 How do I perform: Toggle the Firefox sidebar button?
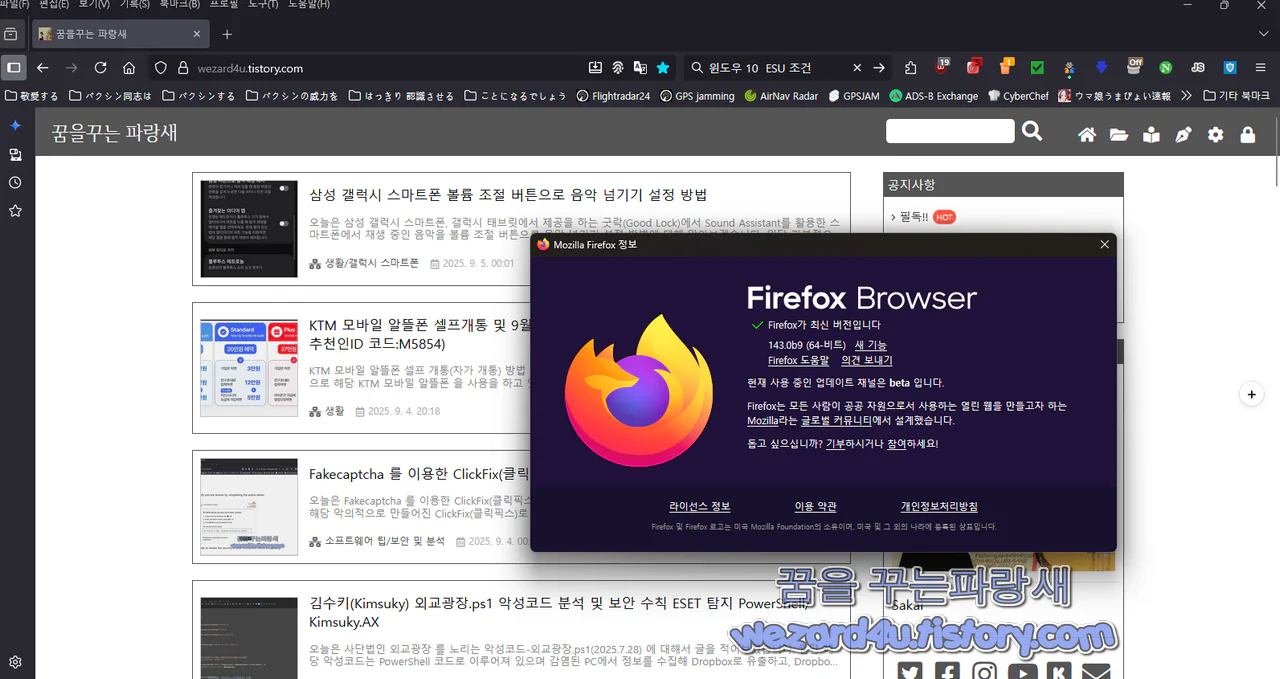tap(13, 68)
